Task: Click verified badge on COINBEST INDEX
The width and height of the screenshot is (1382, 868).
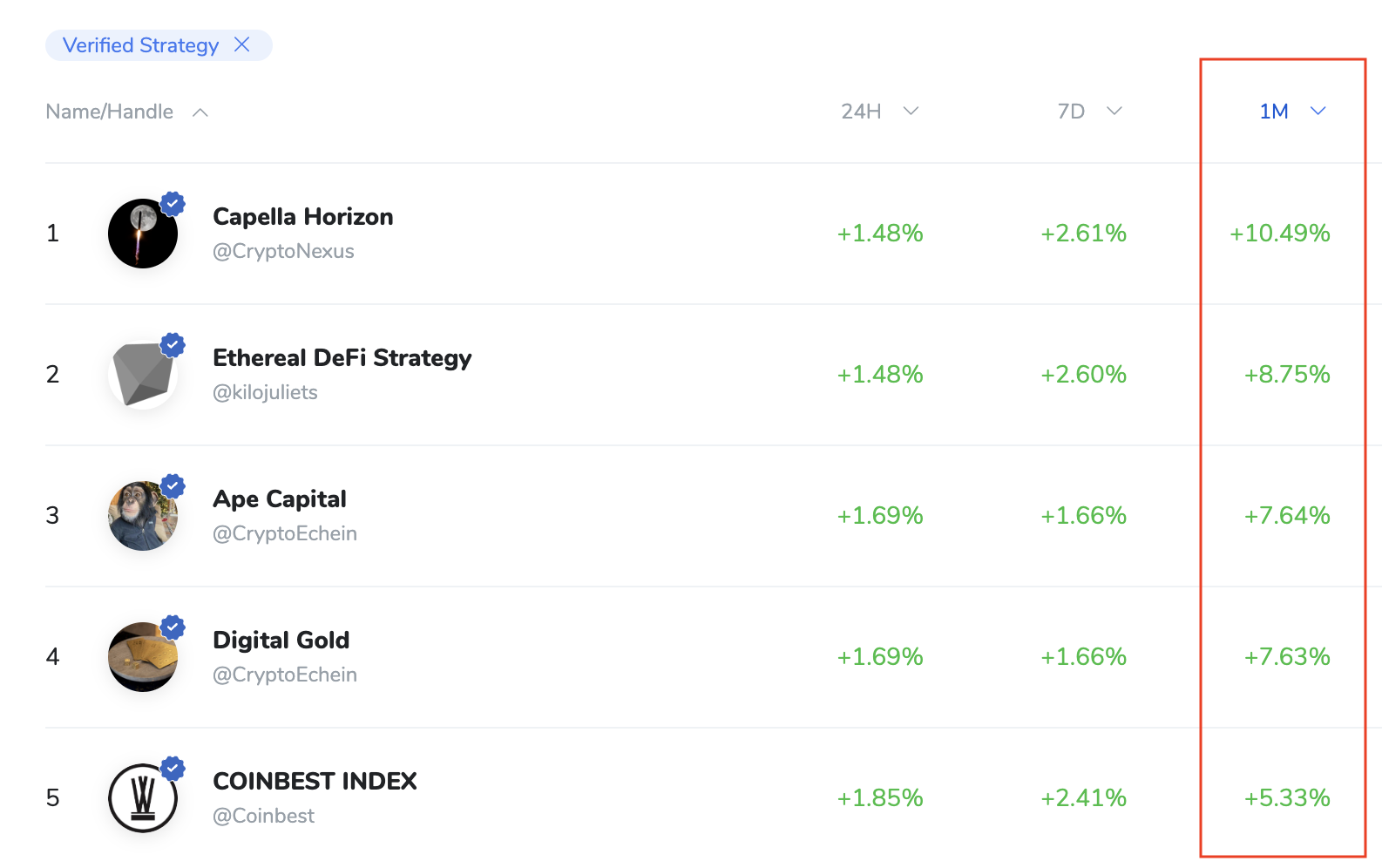Action: coord(173,769)
